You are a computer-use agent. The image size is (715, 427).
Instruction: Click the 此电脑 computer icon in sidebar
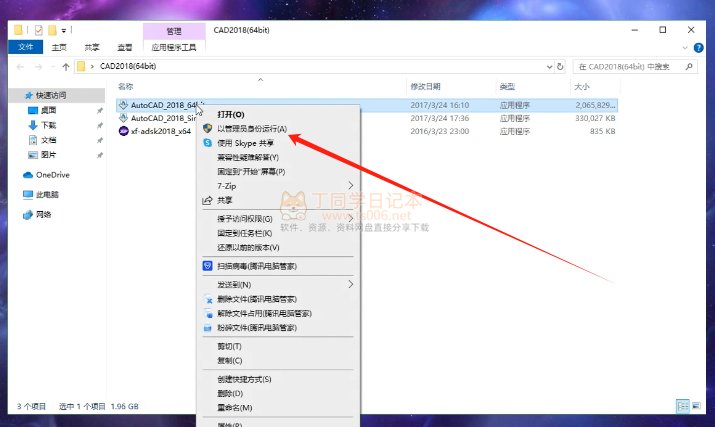[28, 195]
